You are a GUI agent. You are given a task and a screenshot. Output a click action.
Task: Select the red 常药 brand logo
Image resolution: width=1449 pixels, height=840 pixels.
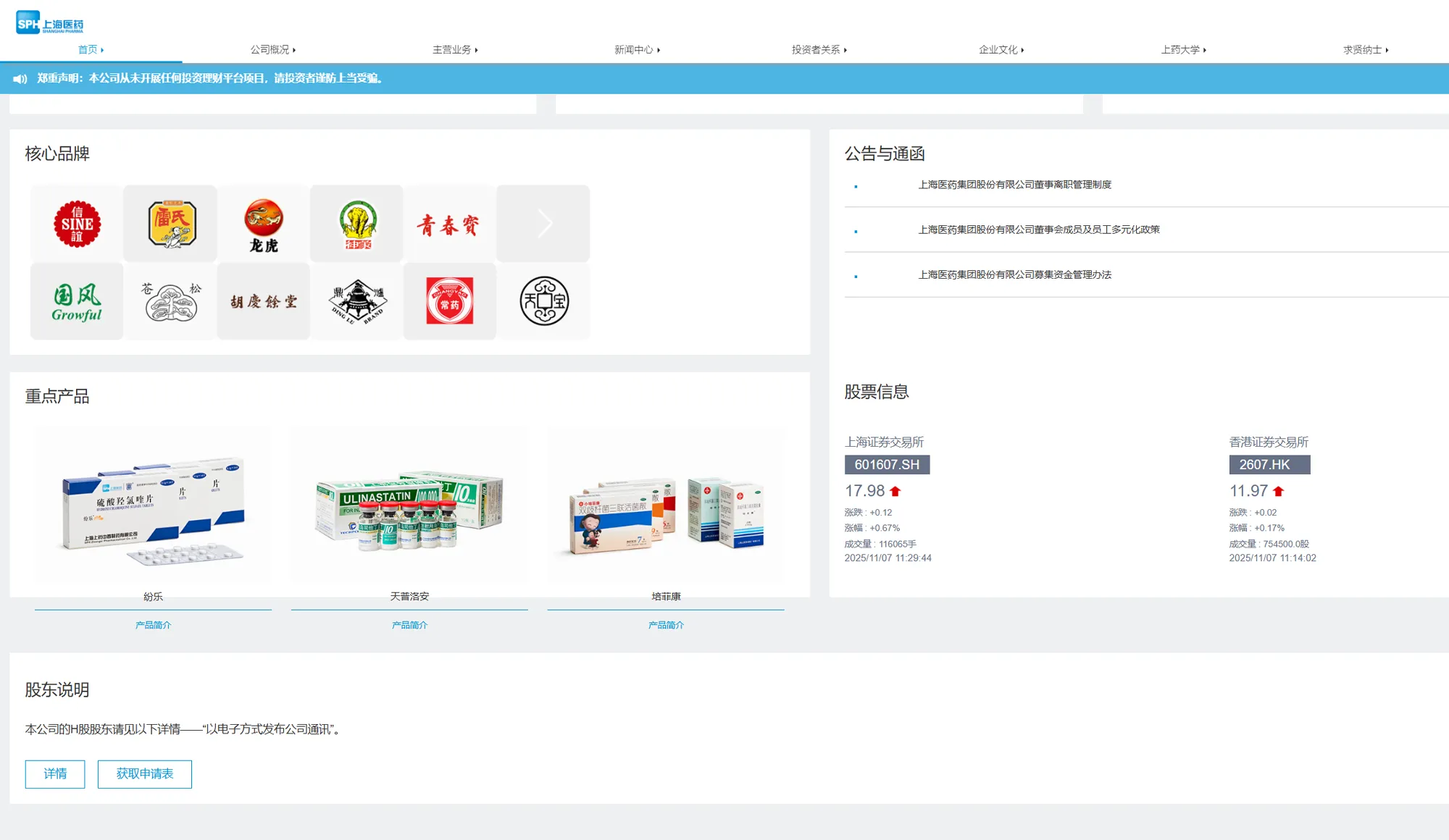click(450, 301)
